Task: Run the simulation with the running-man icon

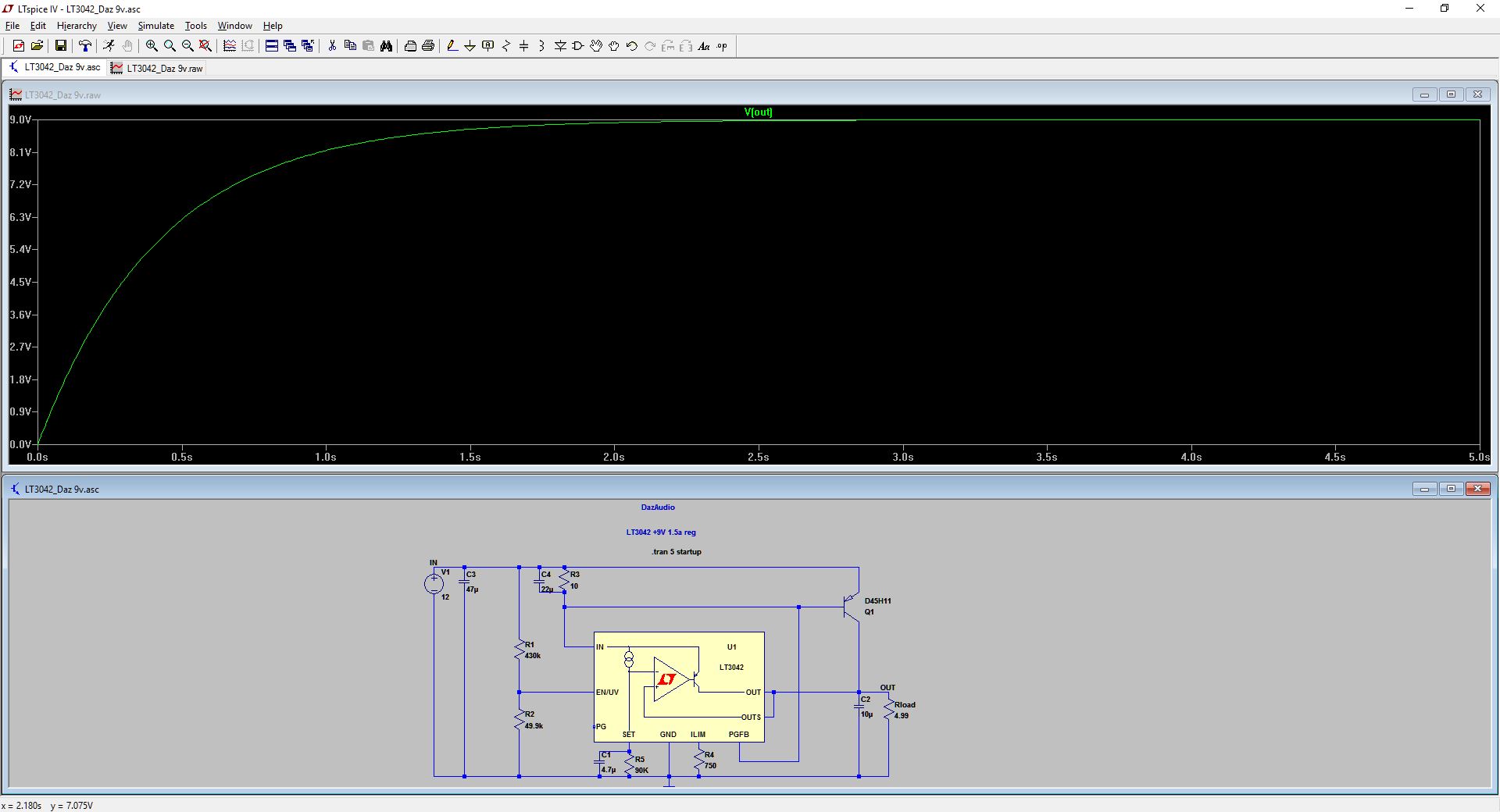Action: [x=109, y=46]
